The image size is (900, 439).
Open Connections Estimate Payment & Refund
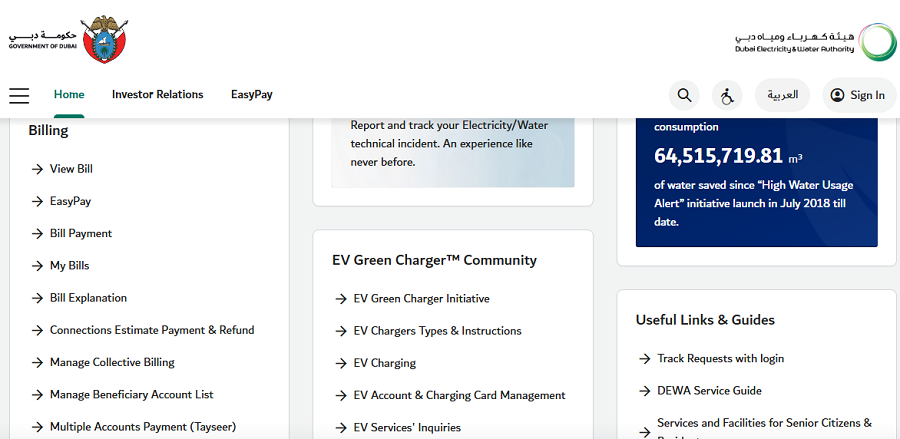pyautogui.click(x=152, y=330)
